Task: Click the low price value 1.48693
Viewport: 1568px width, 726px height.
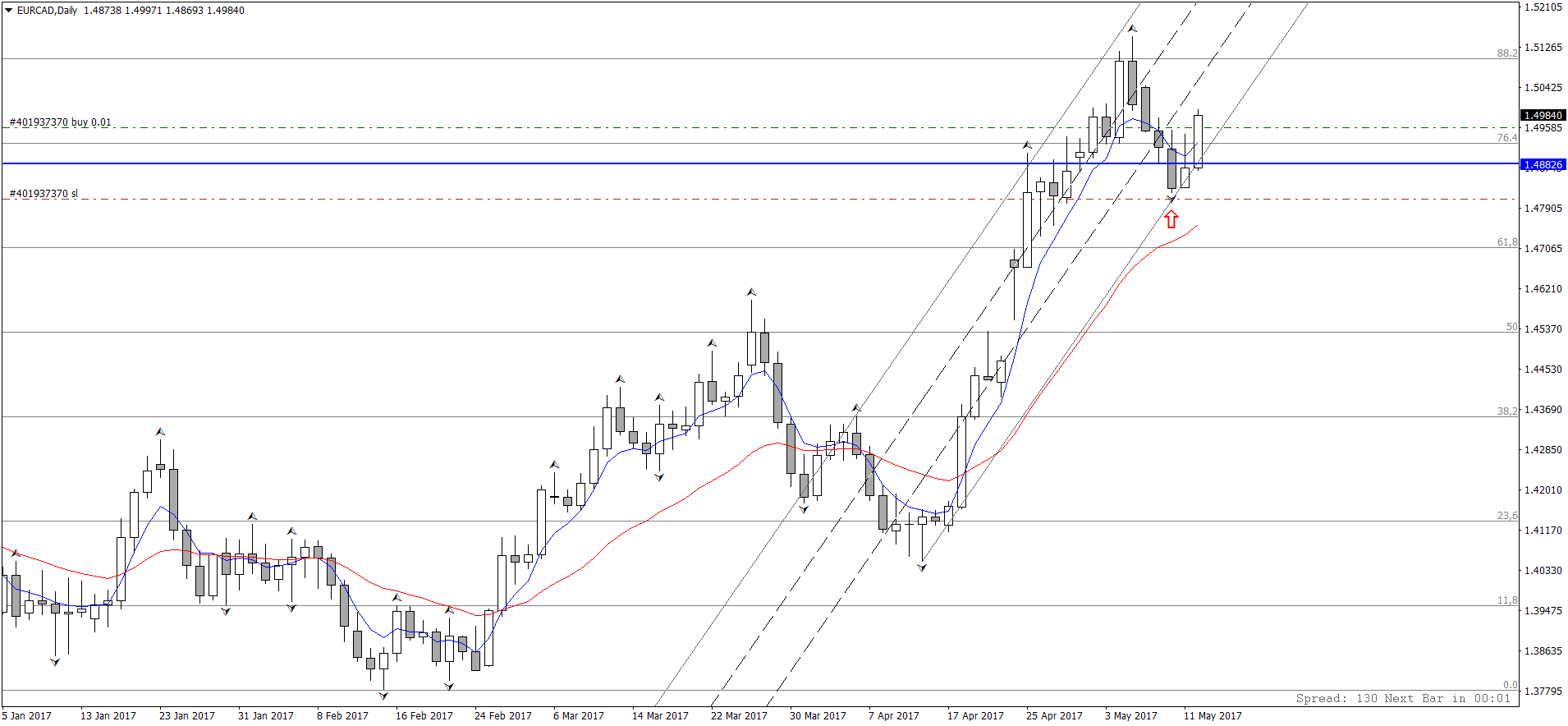Action: (x=184, y=11)
